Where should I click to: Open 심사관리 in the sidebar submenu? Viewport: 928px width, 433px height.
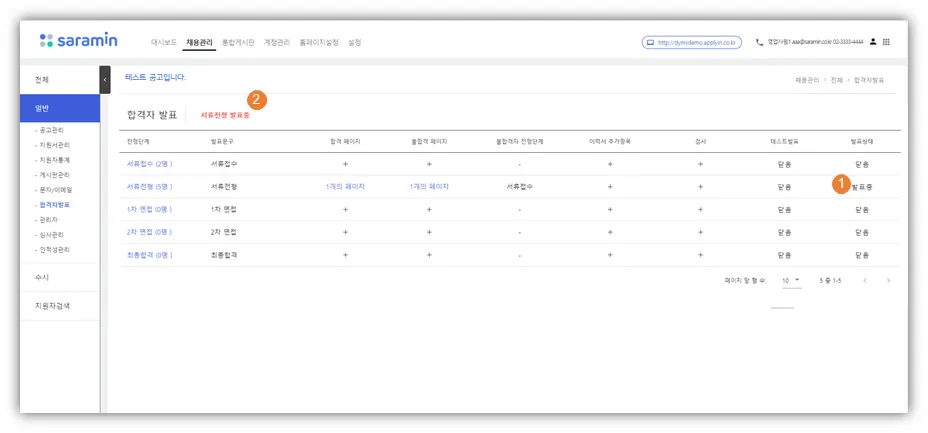click(50, 235)
